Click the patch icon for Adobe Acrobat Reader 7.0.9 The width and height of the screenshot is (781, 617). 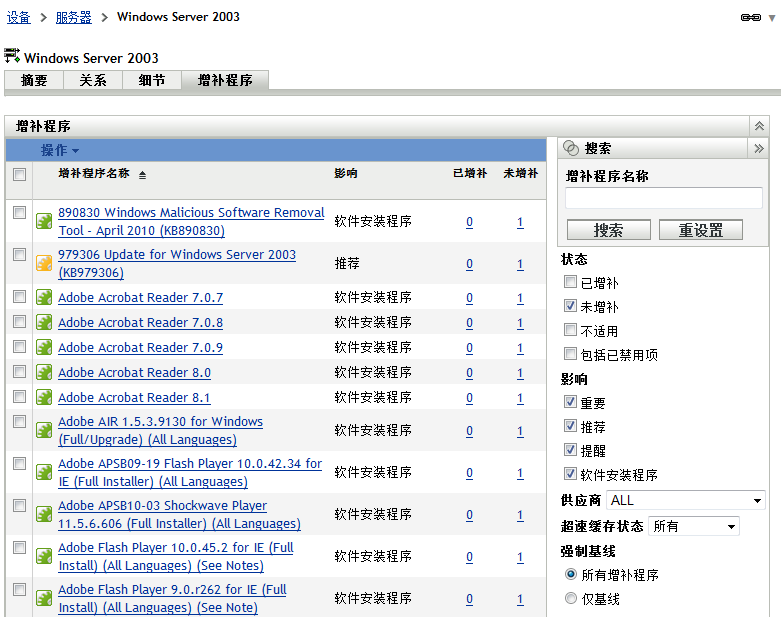44,347
